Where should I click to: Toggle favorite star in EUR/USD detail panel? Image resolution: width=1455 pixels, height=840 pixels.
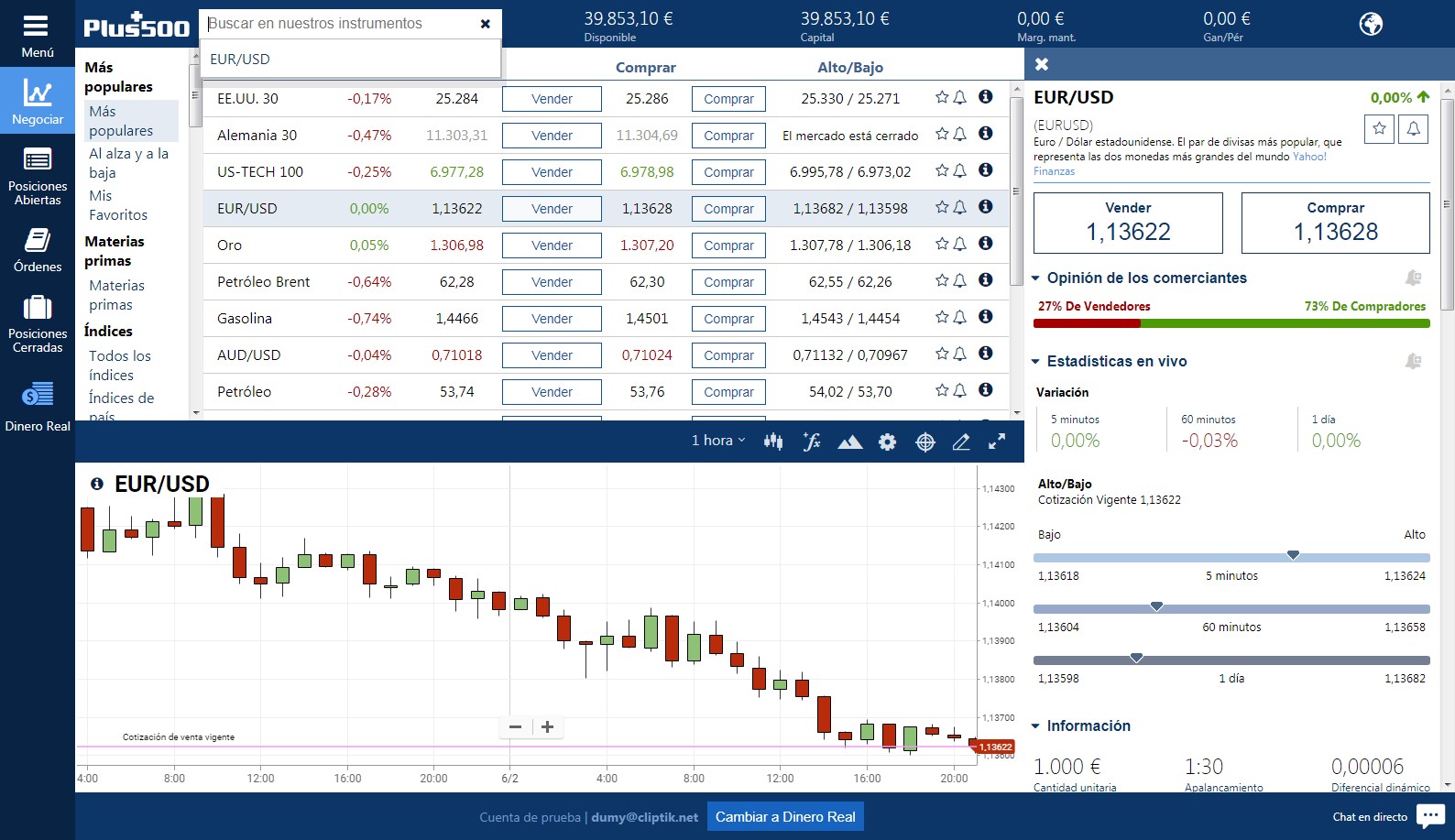point(1379,129)
